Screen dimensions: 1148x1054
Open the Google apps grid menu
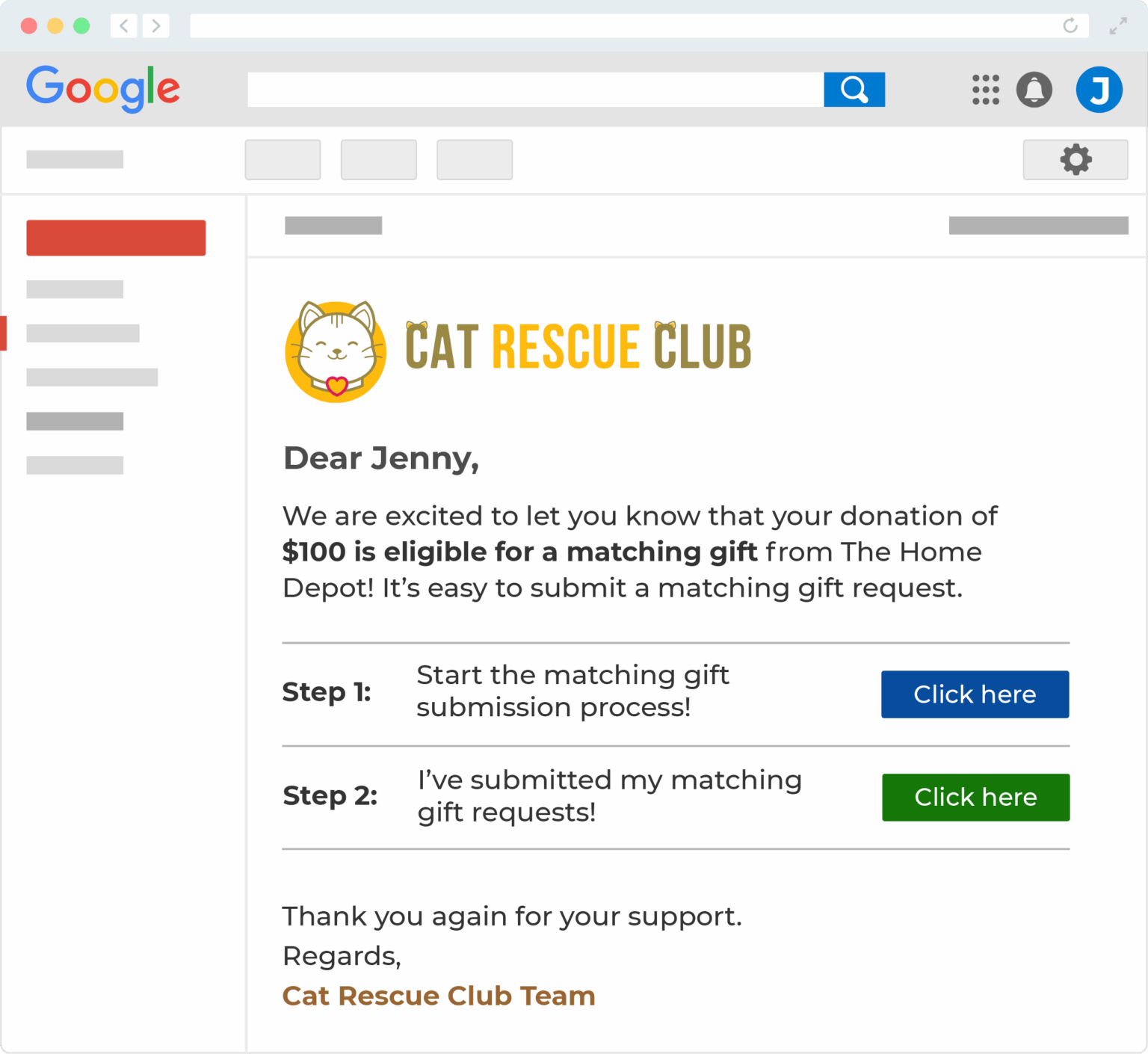[986, 89]
